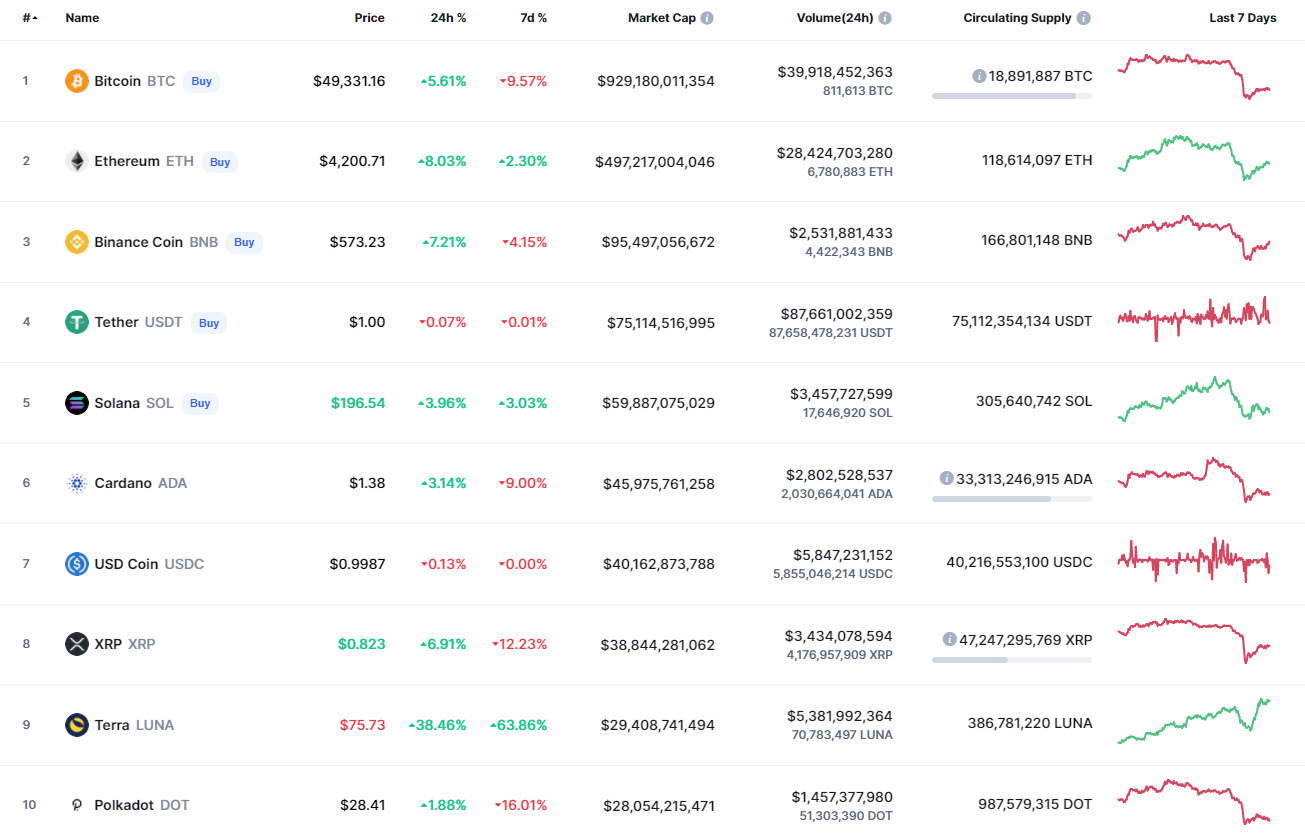Screen dimensions: 1305x839
Task: Open the Cardano name link
Action: coord(123,483)
